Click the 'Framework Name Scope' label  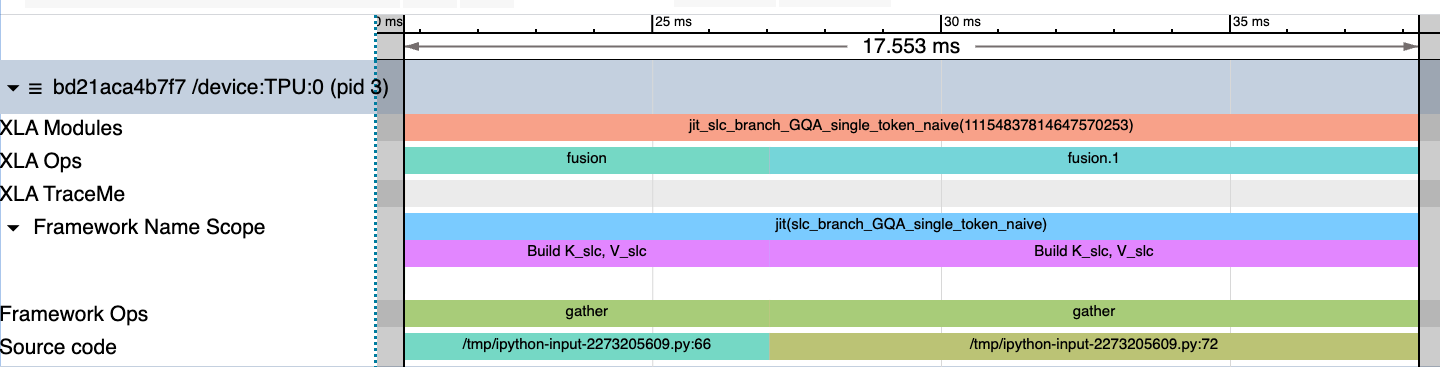149,227
